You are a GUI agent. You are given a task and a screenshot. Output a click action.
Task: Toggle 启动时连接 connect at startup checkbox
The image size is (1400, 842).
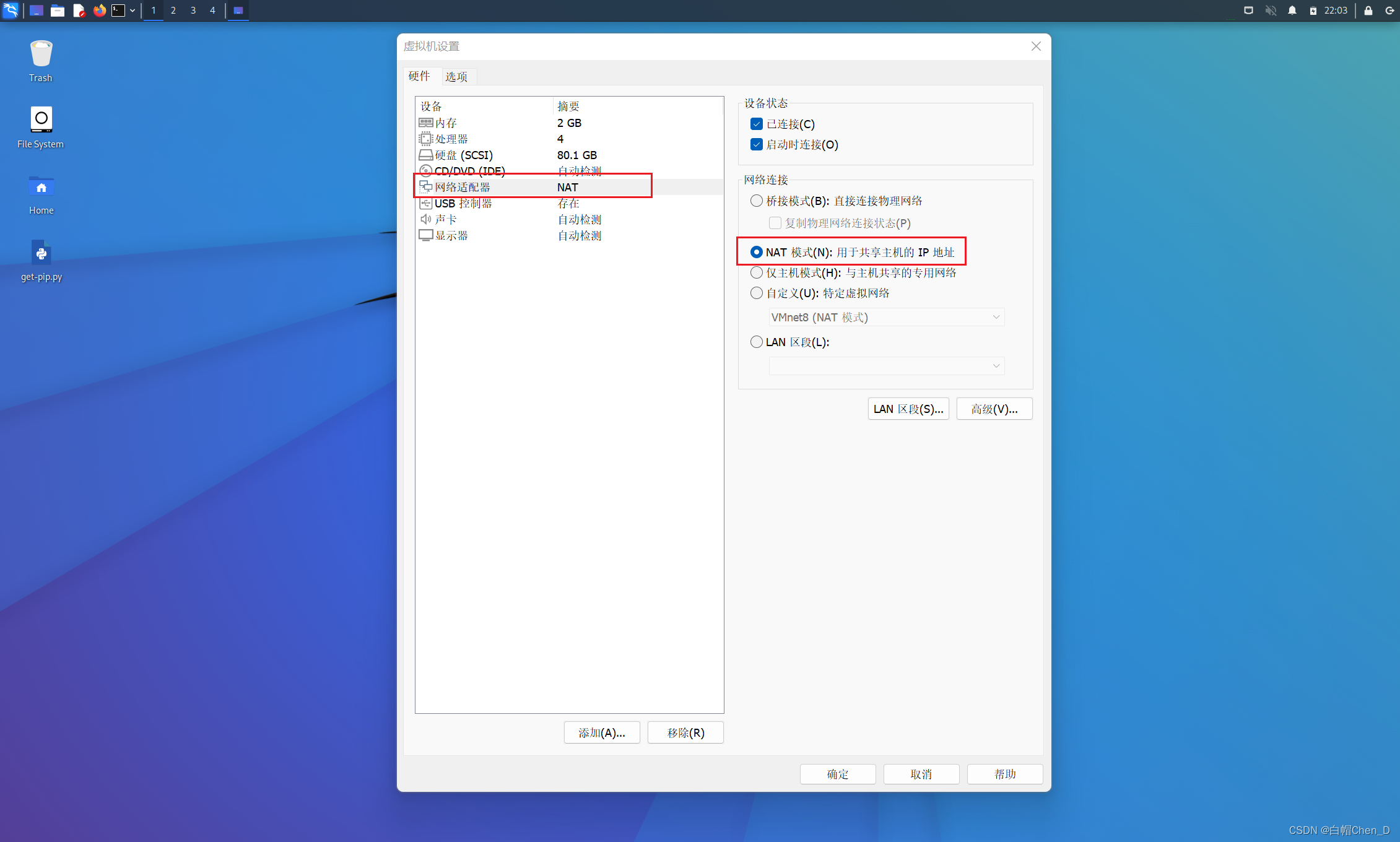coord(757,144)
